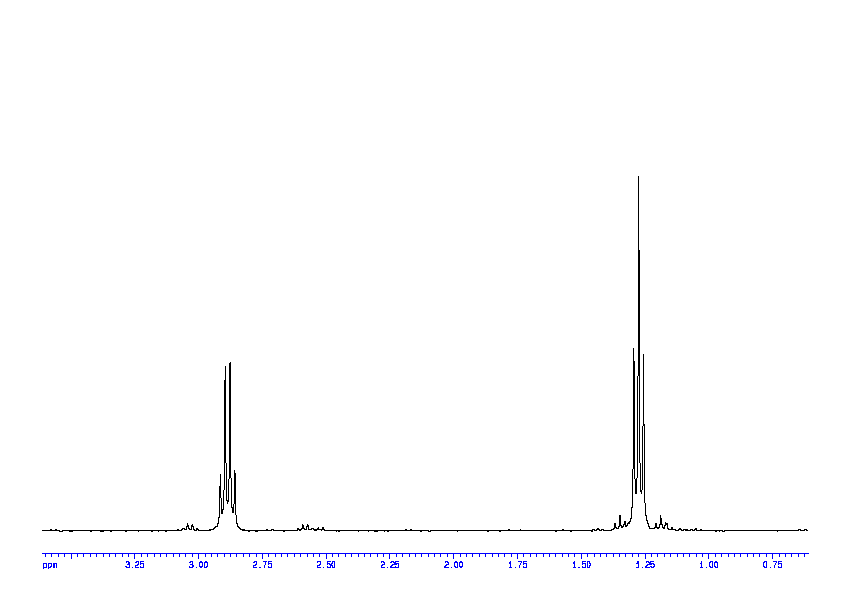The width and height of the screenshot is (842, 596).
Task: Click the 2.75 axis tick label
Action: click(263, 565)
